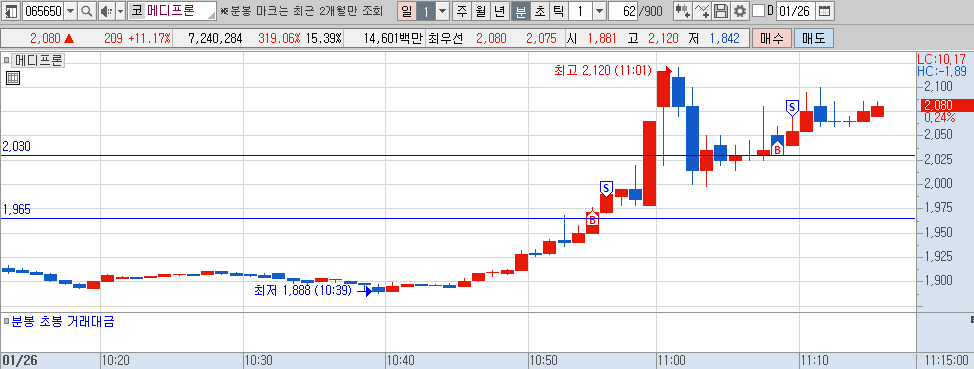Select the 년 yearly chart period
Screen dimensions: 974x369
coord(500,11)
